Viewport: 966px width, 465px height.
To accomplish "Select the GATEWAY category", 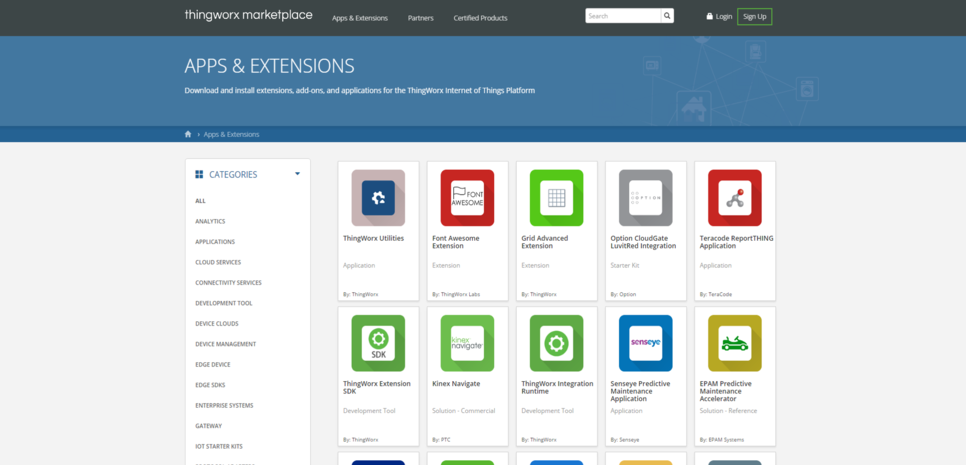I will pos(209,426).
